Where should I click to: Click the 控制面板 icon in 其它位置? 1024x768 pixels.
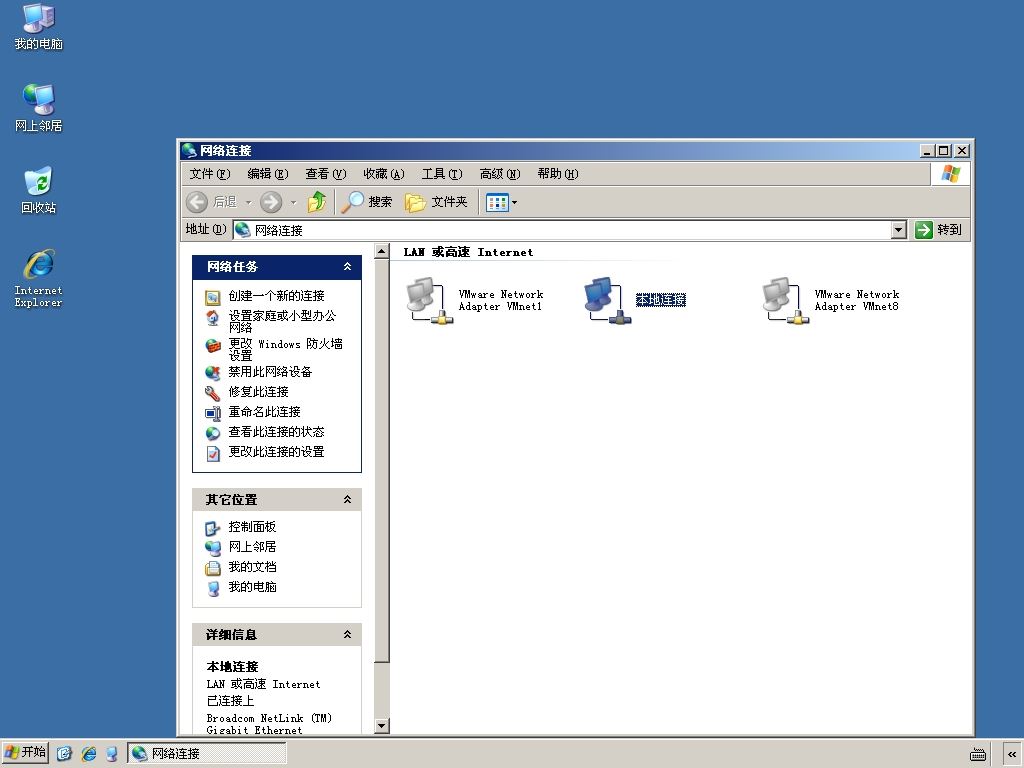(213, 528)
